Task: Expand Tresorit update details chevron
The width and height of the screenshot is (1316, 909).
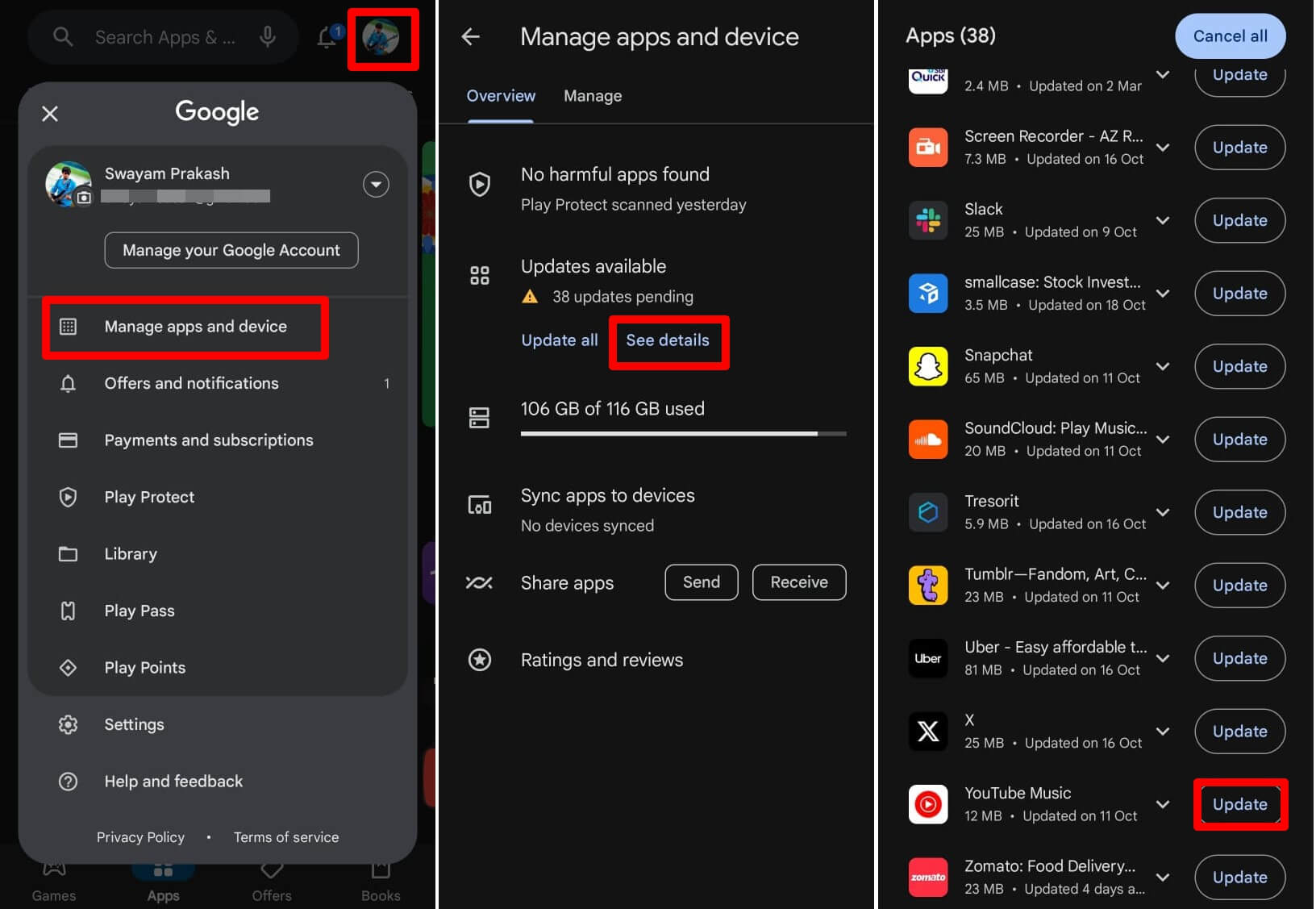Action: [x=1163, y=512]
